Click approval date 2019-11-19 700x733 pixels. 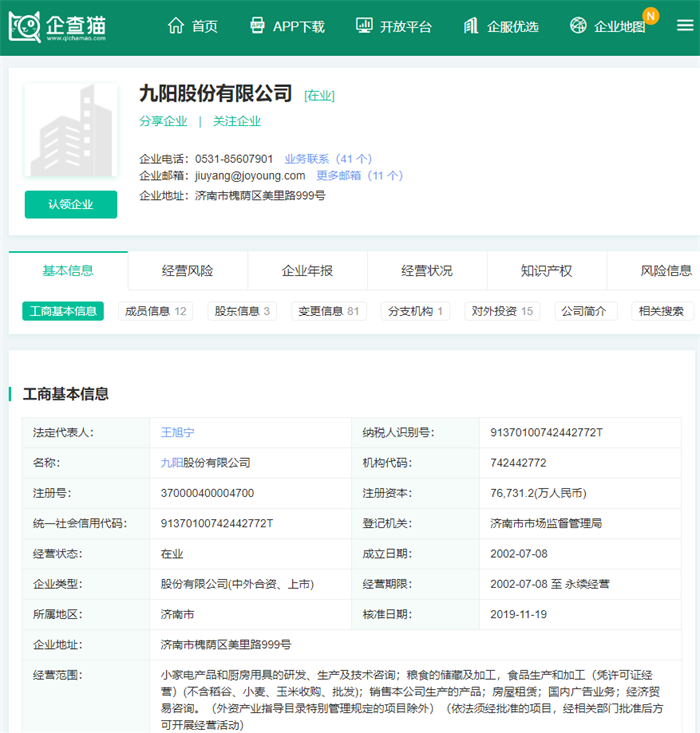(519, 614)
